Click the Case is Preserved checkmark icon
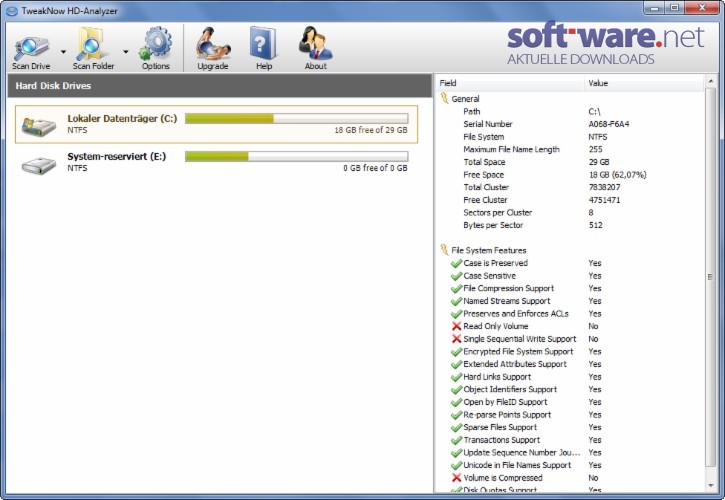This screenshot has height=500, width=725. (456, 263)
